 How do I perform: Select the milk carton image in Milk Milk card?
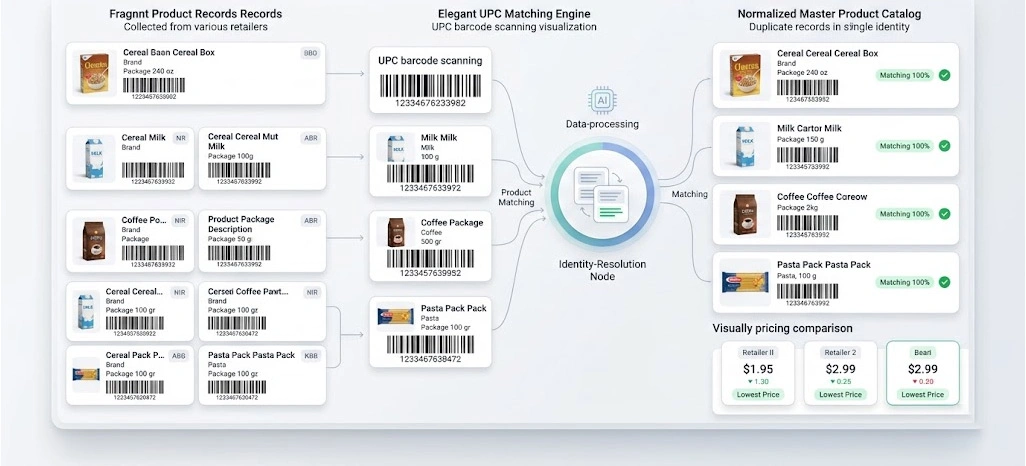[x=395, y=147]
